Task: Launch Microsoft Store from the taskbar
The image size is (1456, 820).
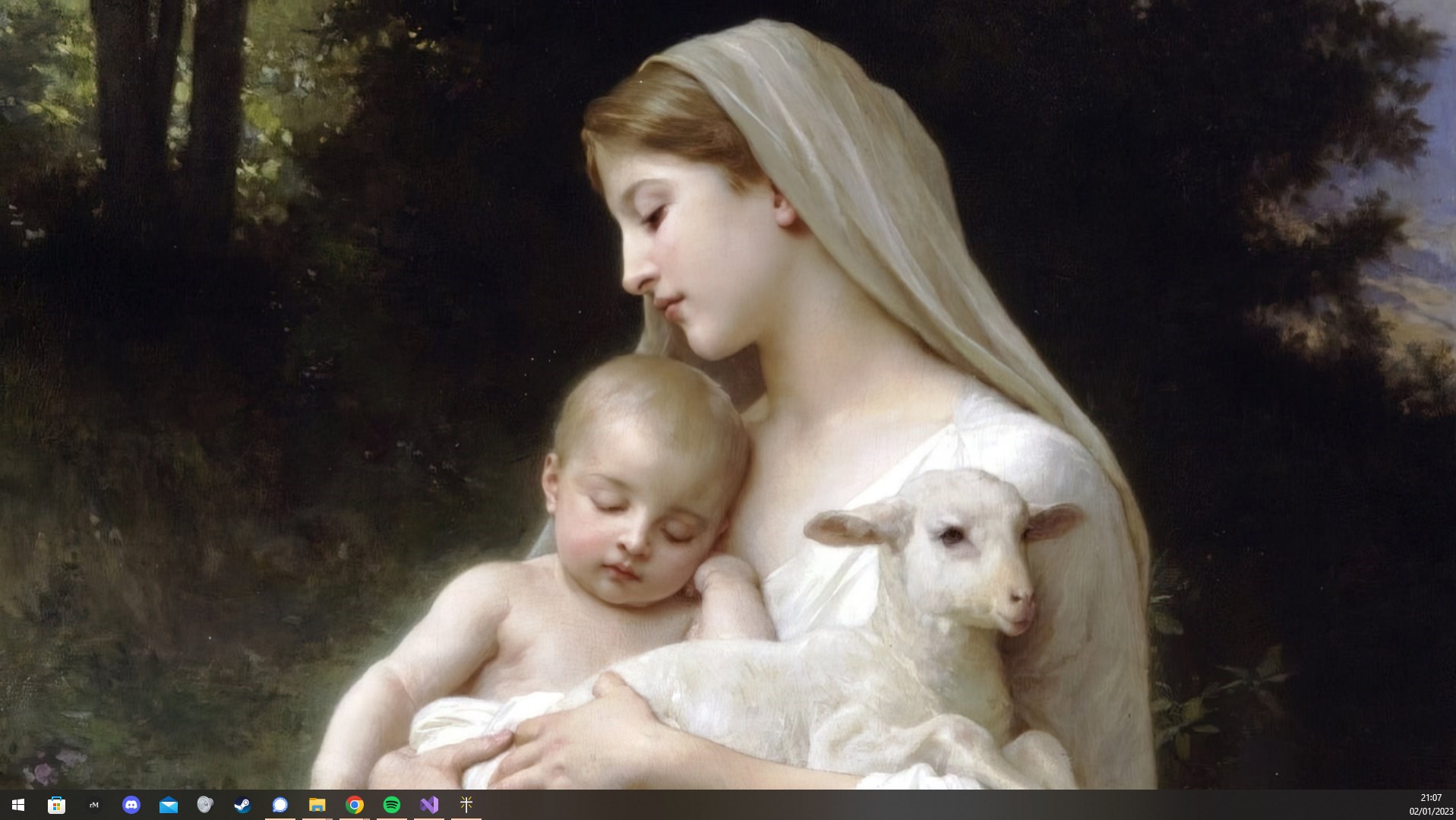Action: point(56,805)
